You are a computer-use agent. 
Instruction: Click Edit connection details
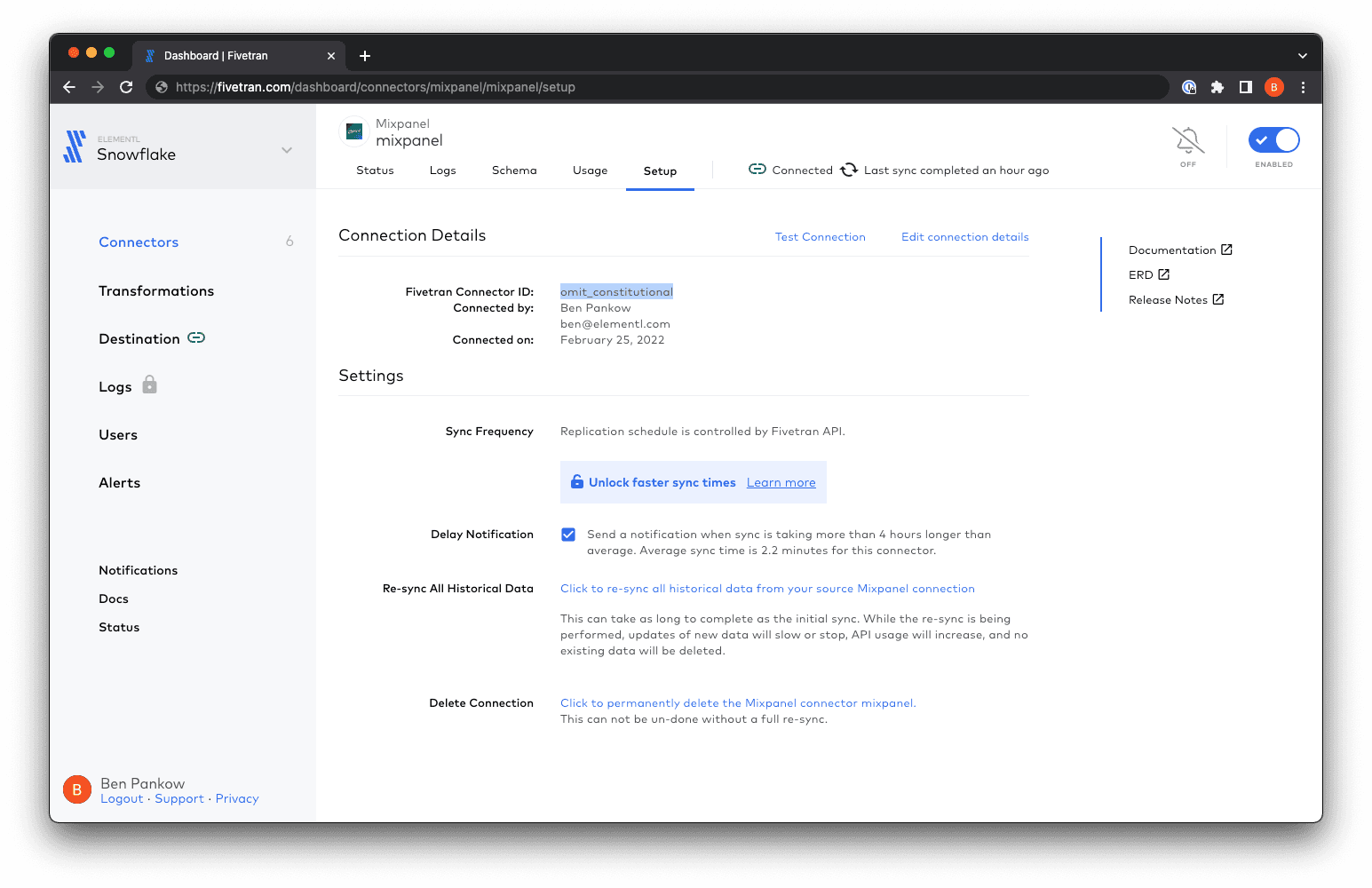coord(964,236)
